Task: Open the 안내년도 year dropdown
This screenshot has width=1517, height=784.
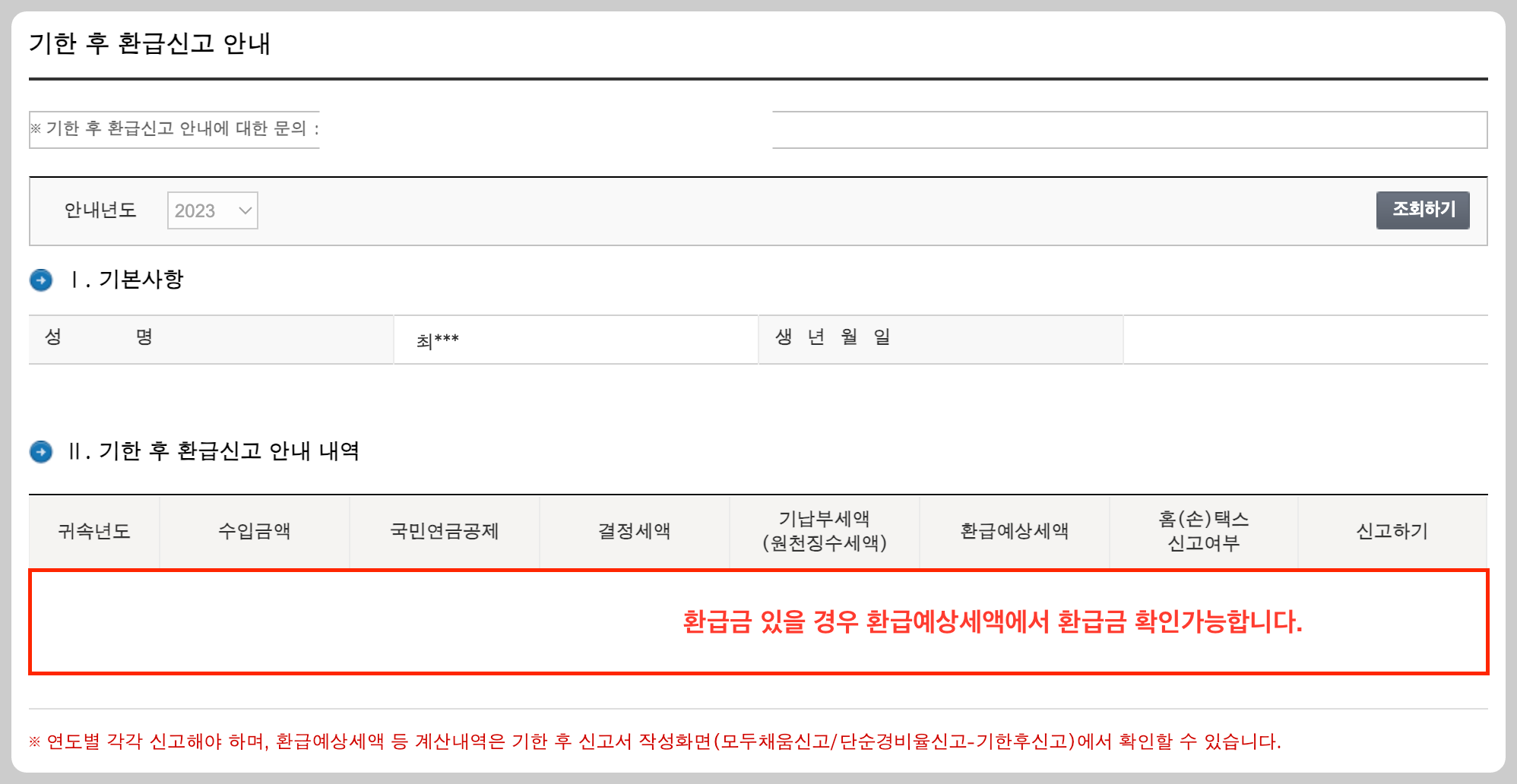Action: (x=211, y=210)
